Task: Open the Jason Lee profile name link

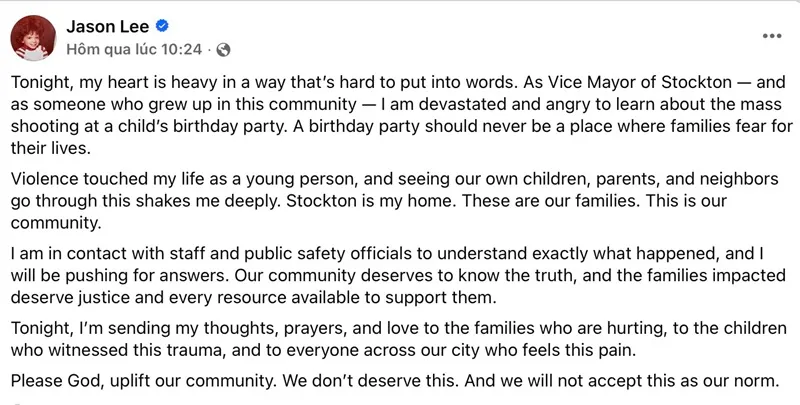Action: coord(104,26)
